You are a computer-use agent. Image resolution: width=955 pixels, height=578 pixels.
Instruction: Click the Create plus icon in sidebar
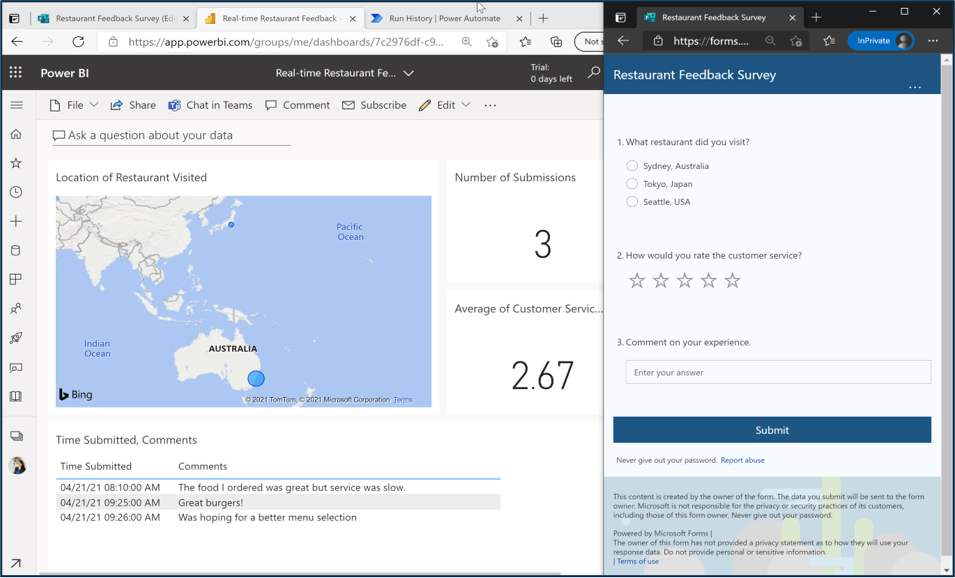coord(16,221)
